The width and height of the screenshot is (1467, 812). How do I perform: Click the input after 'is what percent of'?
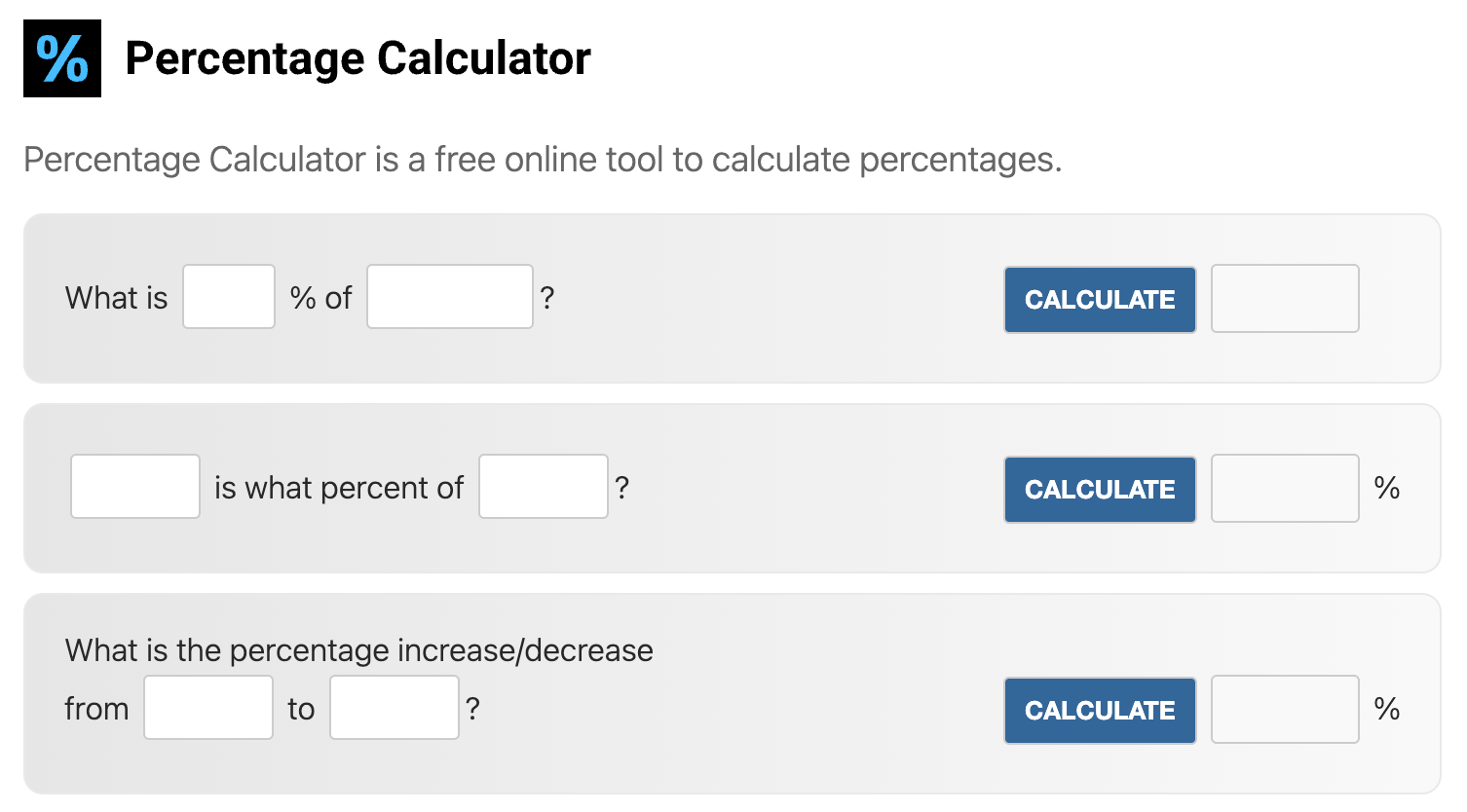coord(543,486)
